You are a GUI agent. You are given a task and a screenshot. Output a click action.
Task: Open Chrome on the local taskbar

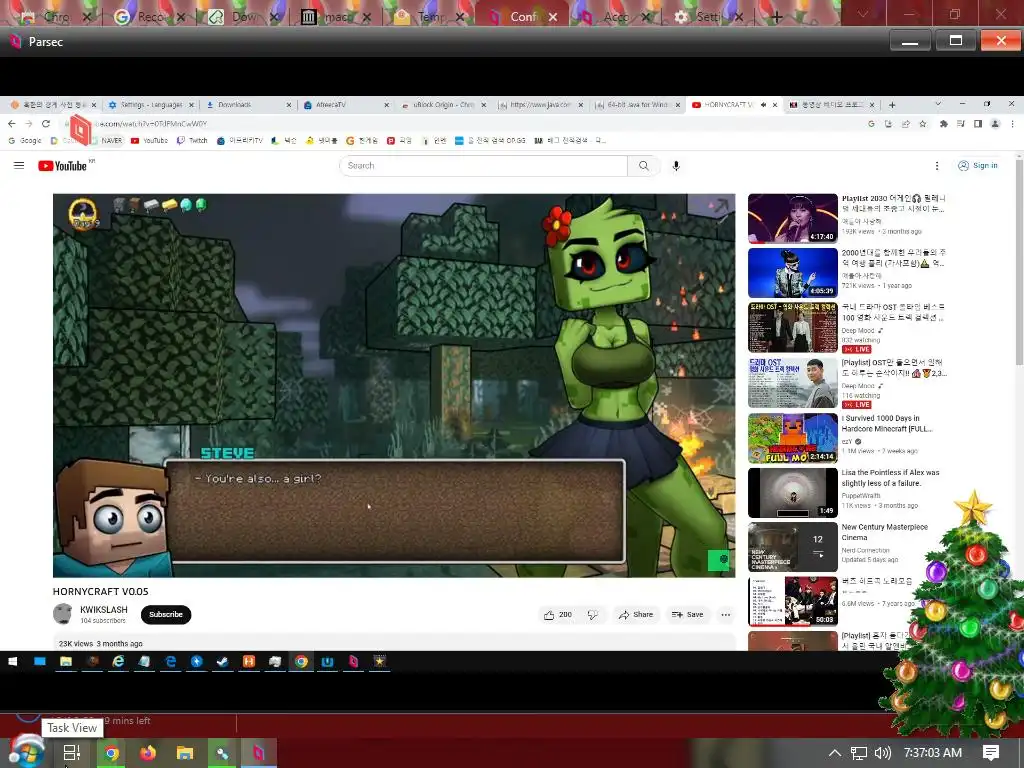tap(111, 753)
